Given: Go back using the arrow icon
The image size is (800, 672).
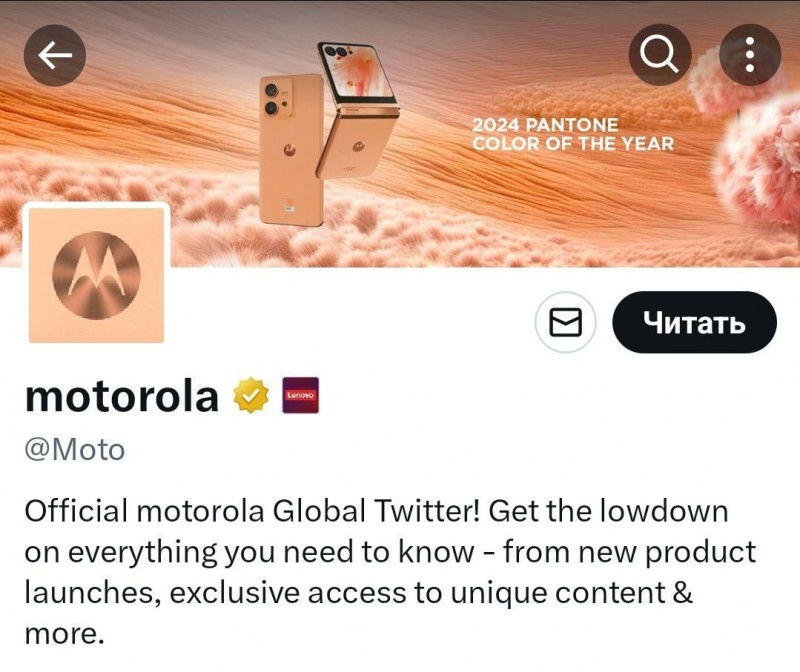Looking at the screenshot, I should 55,55.
